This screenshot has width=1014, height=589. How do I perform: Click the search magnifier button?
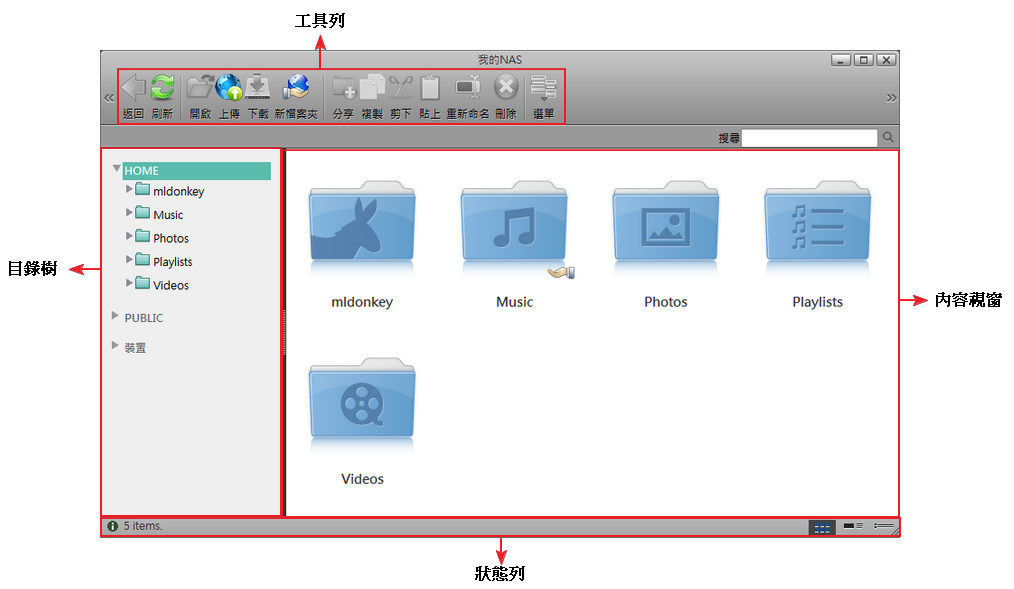pos(887,138)
